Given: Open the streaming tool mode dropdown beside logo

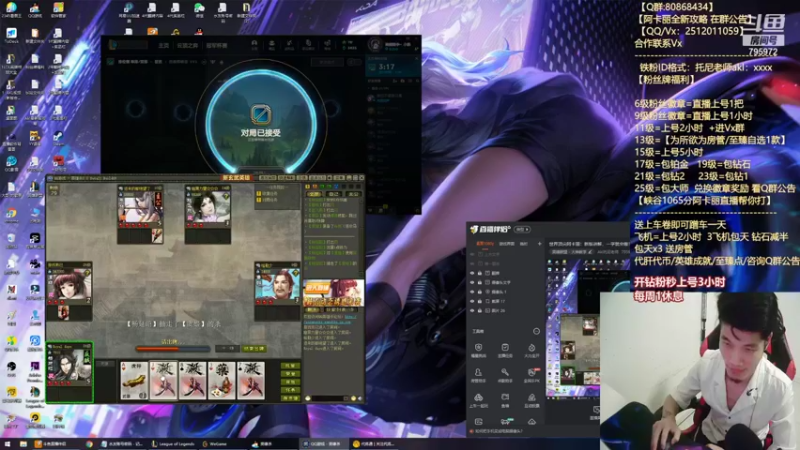Looking at the screenshot, I should click(522, 230).
